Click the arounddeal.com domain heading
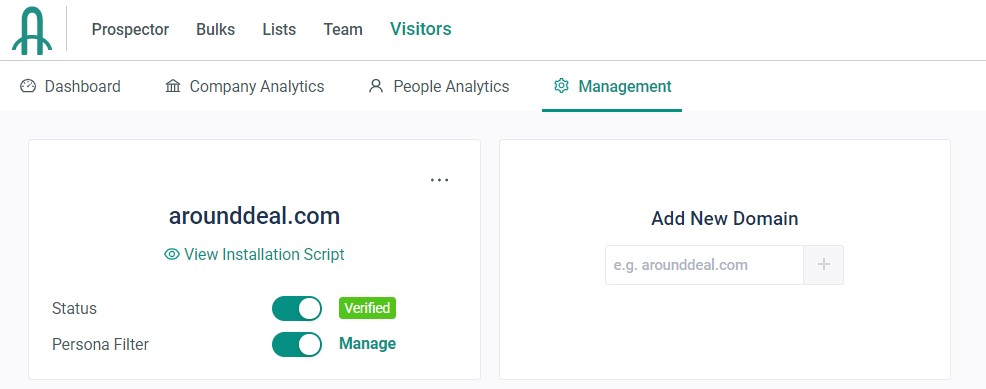The height and width of the screenshot is (389, 986). click(254, 216)
